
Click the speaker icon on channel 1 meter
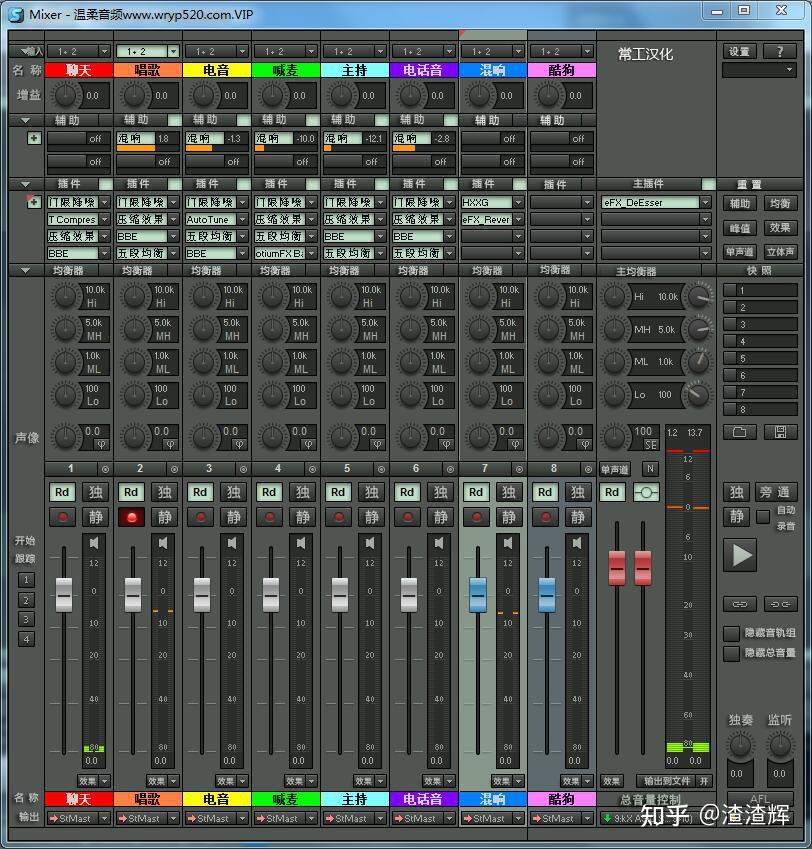pos(94,543)
